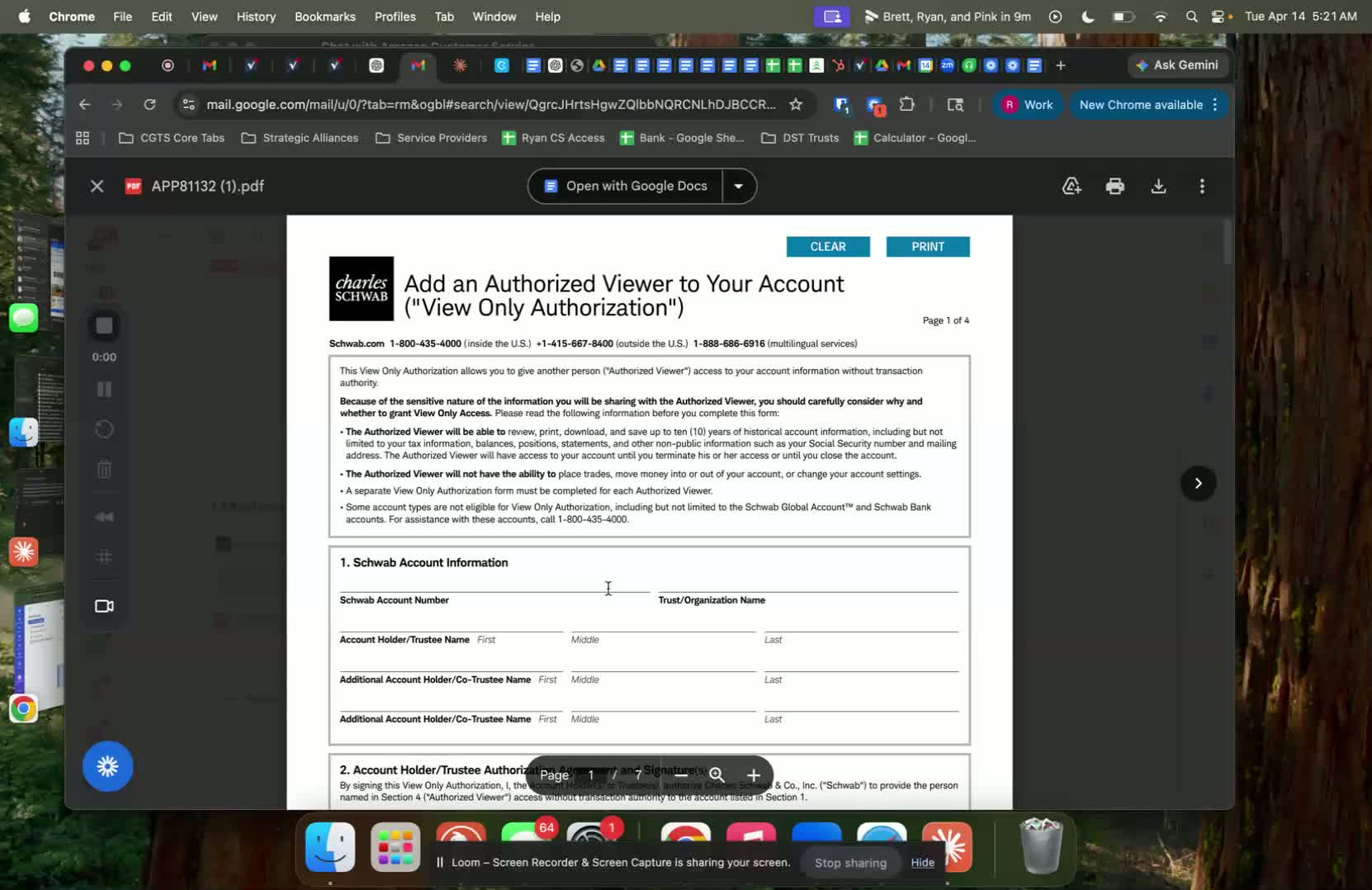Image resolution: width=1372 pixels, height=890 pixels.
Task: Click the PRINT button on the form
Action: click(928, 247)
